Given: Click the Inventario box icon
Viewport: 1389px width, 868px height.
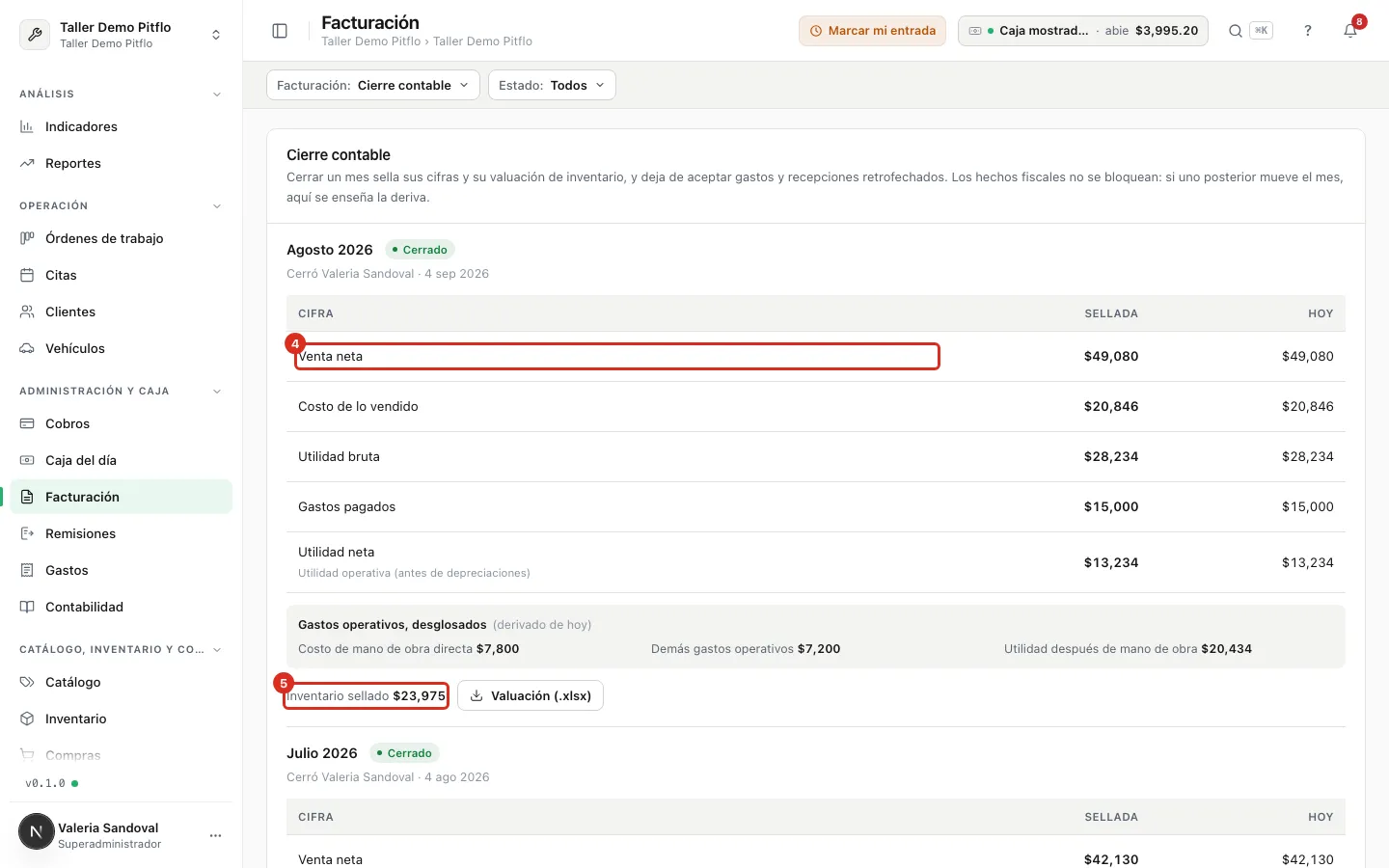Looking at the screenshot, I should pos(27,719).
